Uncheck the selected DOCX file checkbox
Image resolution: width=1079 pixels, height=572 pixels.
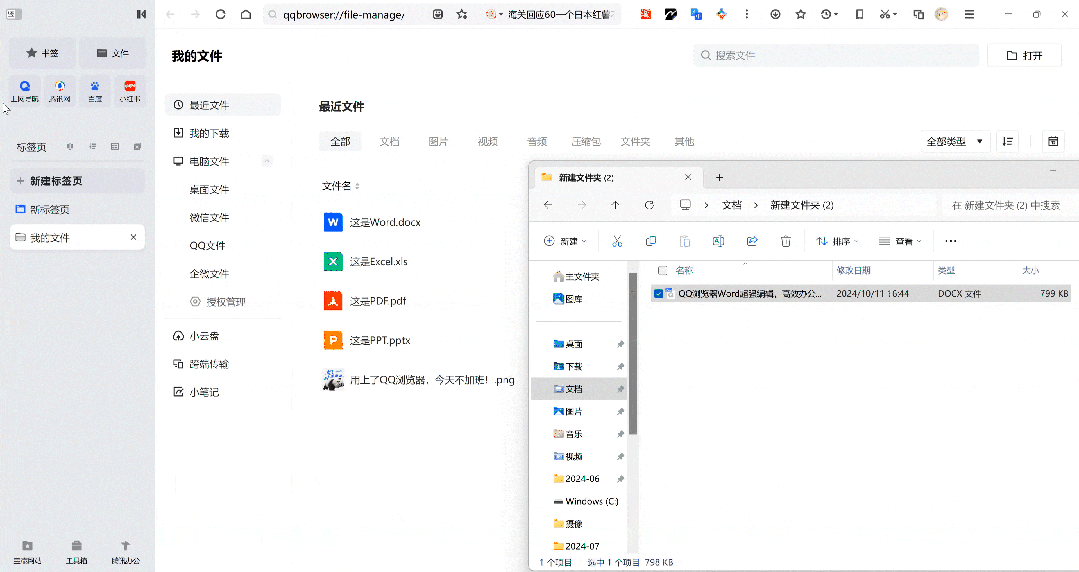coord(658,294)
